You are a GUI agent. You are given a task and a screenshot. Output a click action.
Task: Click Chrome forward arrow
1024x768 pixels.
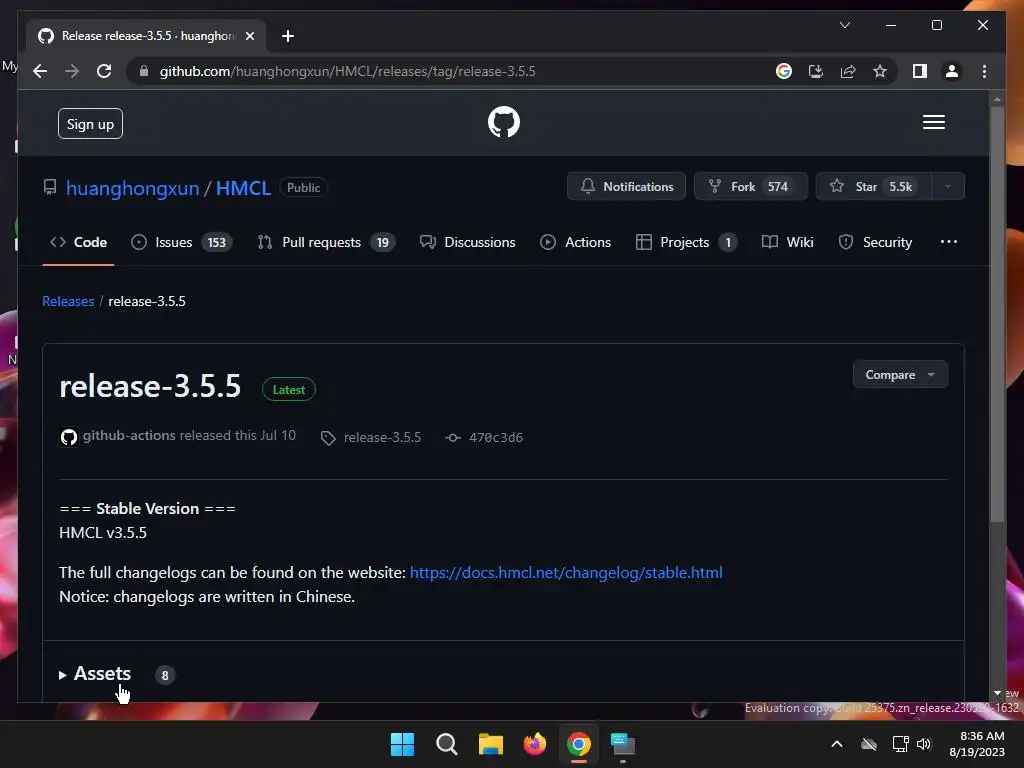tap(72, 71)
